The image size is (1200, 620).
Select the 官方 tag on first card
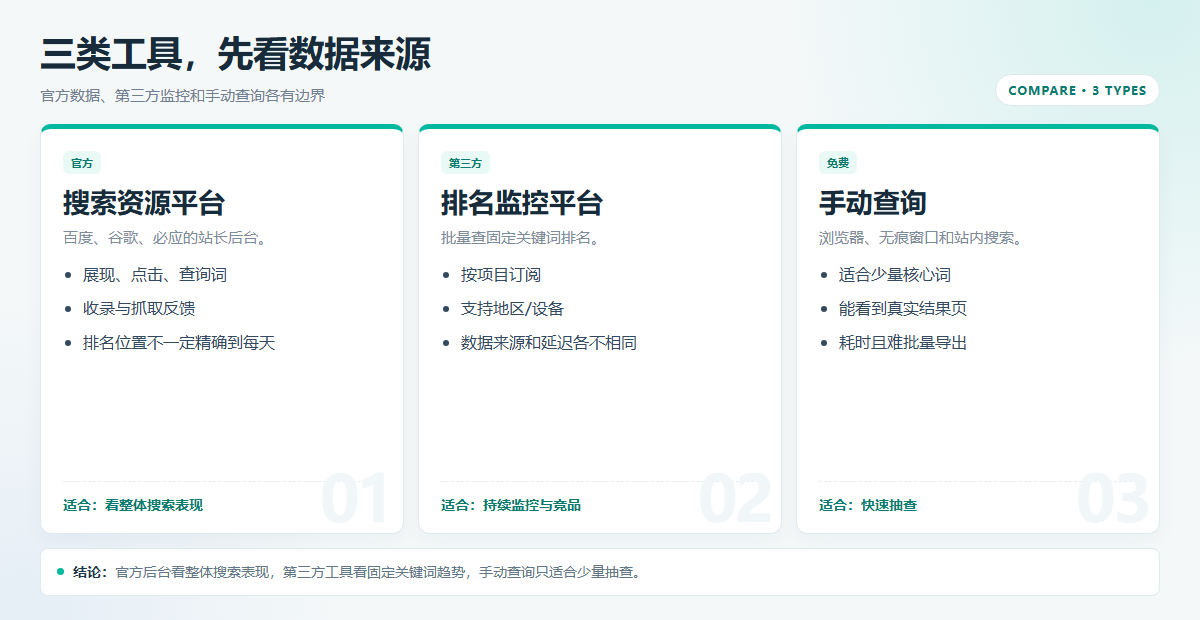coord(82,163)
